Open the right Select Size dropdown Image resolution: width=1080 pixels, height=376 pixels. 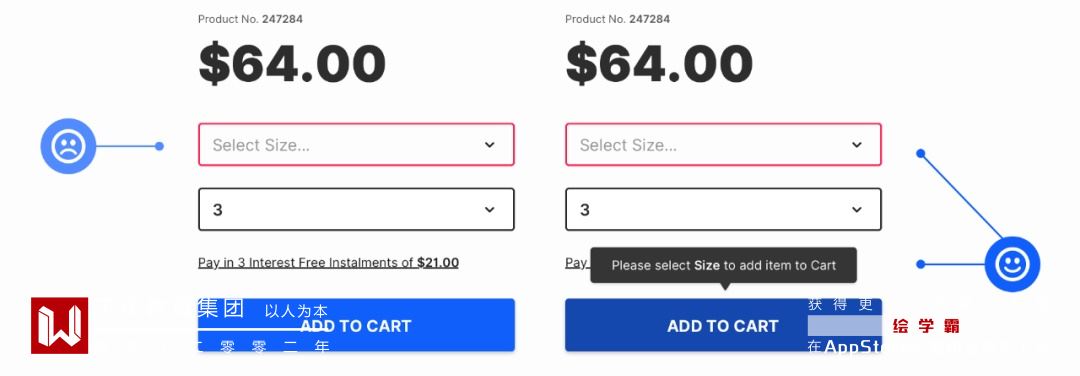pos(723,145)
